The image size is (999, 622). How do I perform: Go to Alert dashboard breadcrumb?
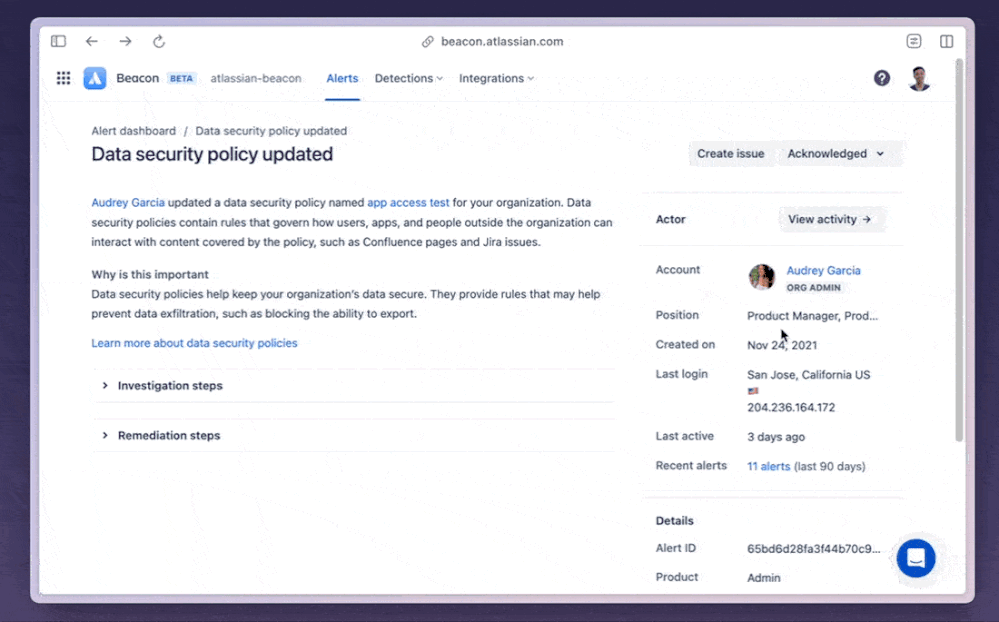(x=134, y=131)
